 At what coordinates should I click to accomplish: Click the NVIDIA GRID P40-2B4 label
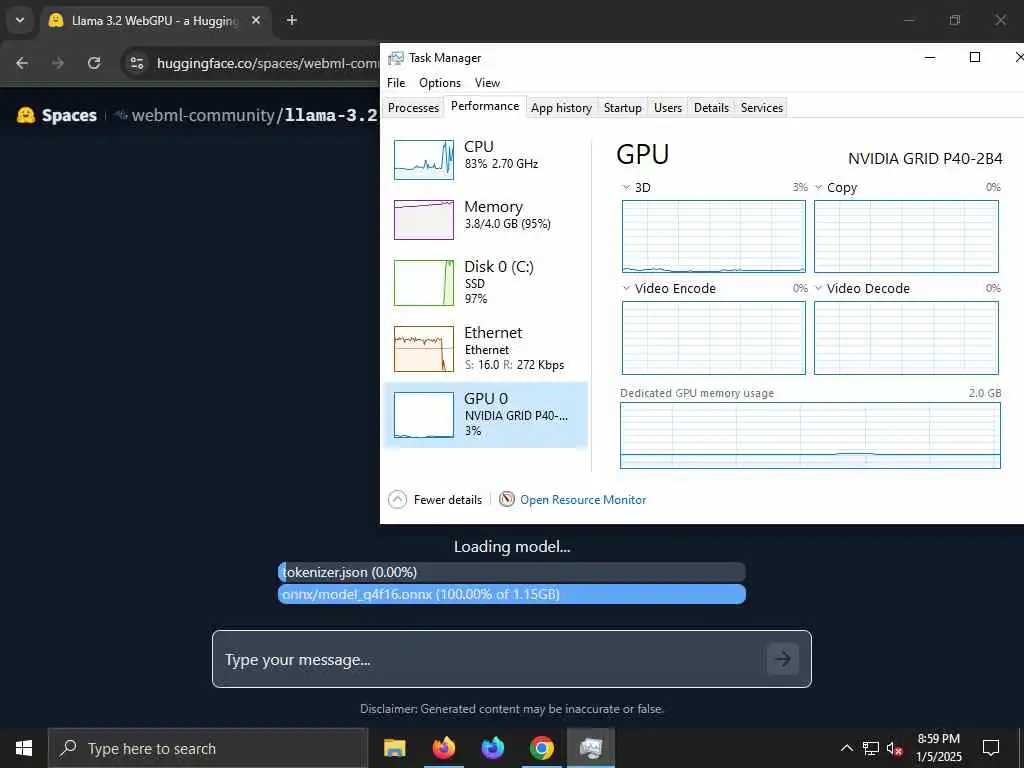coord(925,159)
